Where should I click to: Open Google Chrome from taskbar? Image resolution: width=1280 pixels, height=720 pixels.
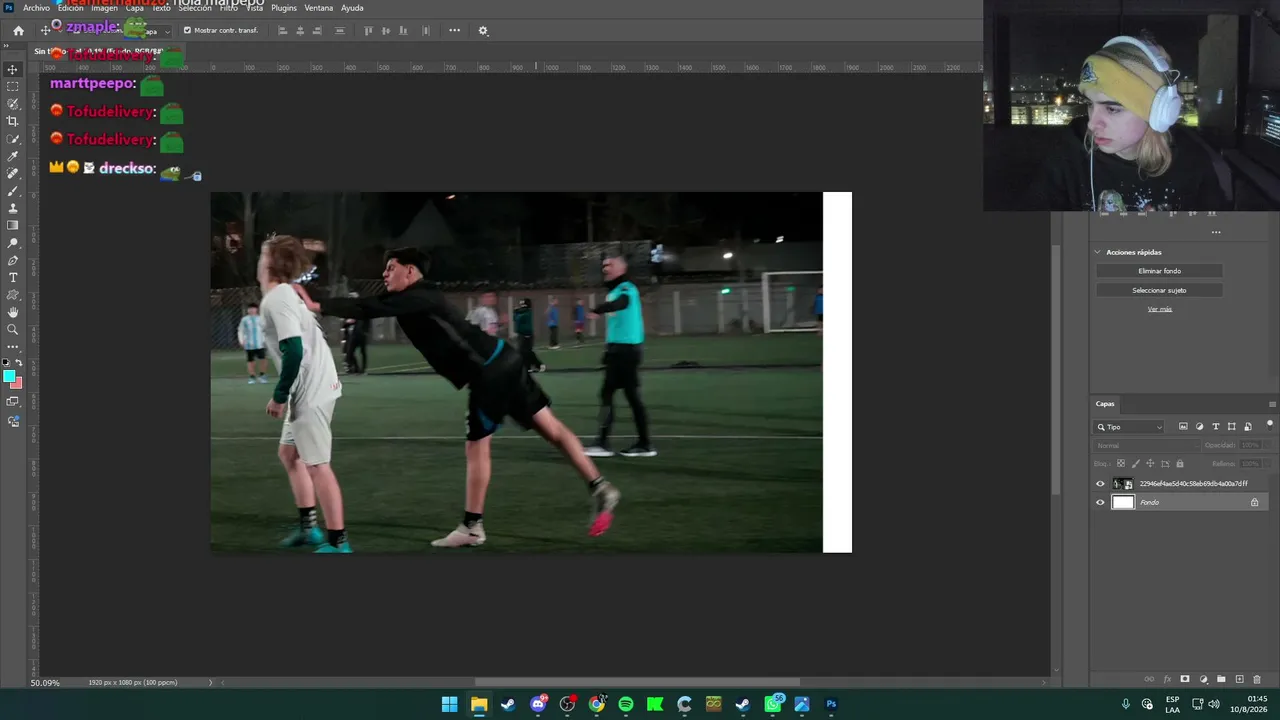pyautogui.click(x=597, y=704)
